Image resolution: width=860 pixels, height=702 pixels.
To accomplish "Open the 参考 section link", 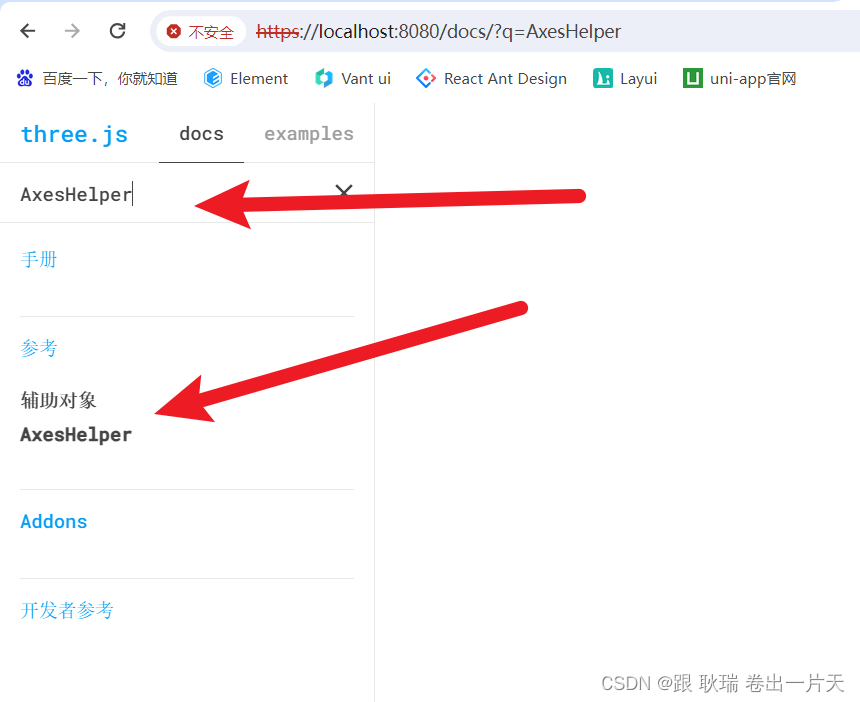I will [39, 348].
